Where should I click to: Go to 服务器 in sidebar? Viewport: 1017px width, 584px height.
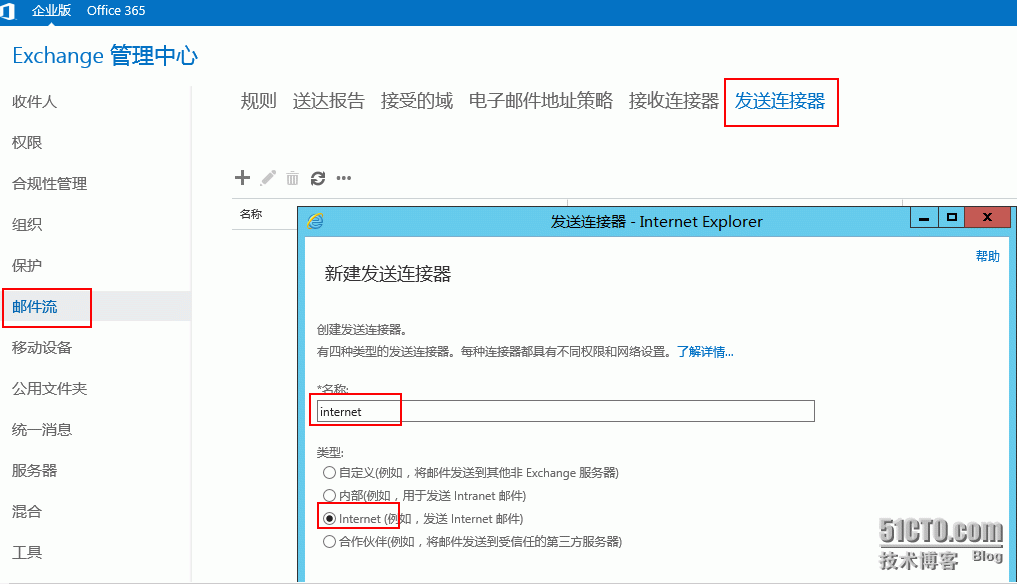point(34,470)
